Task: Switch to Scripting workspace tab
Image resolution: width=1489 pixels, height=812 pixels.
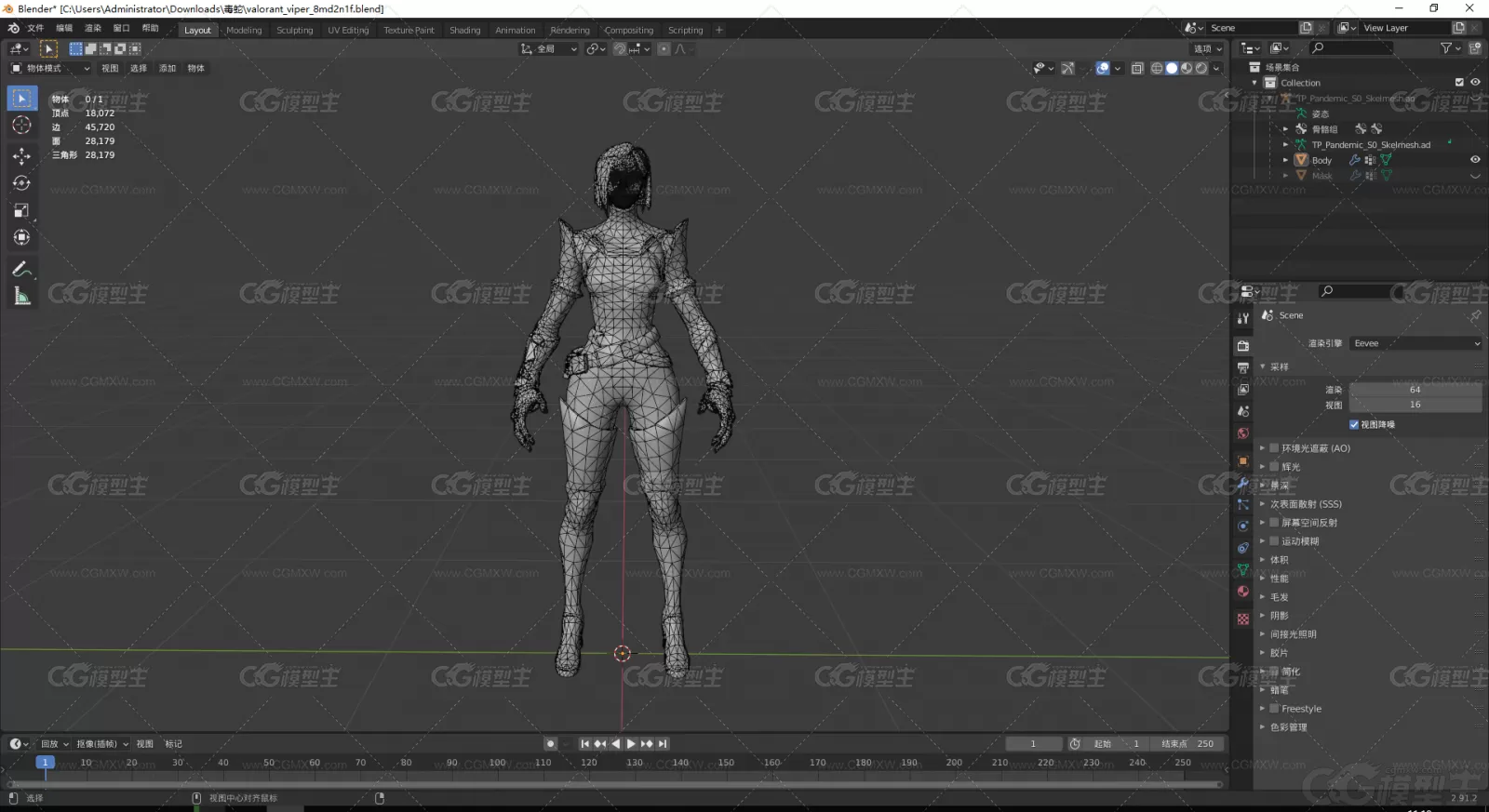Action: point(686,30)
